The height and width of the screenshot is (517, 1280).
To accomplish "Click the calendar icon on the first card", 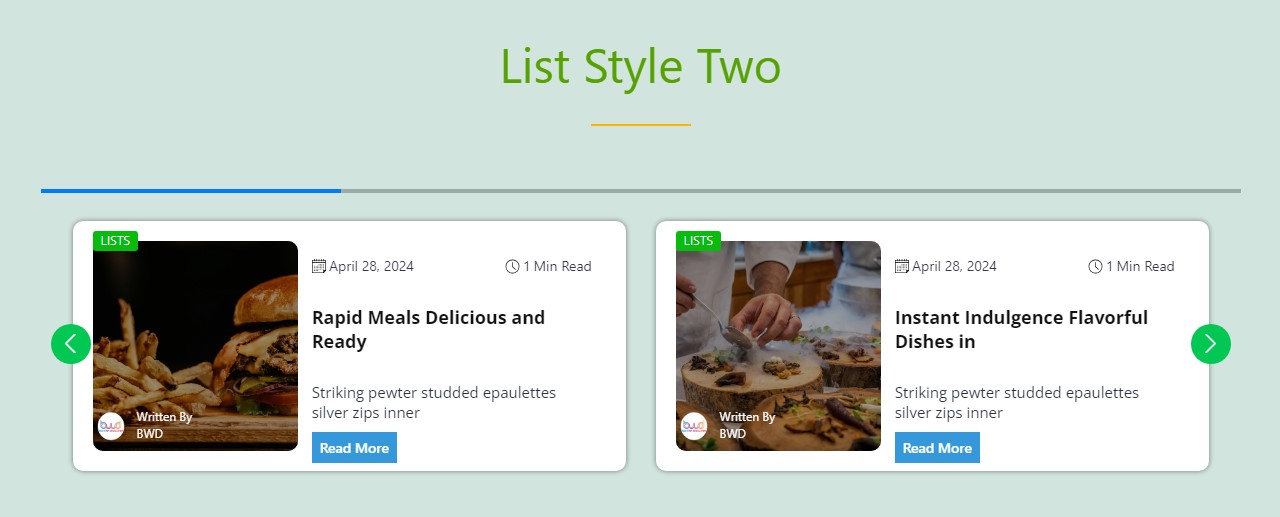I will tap(319, 266).
